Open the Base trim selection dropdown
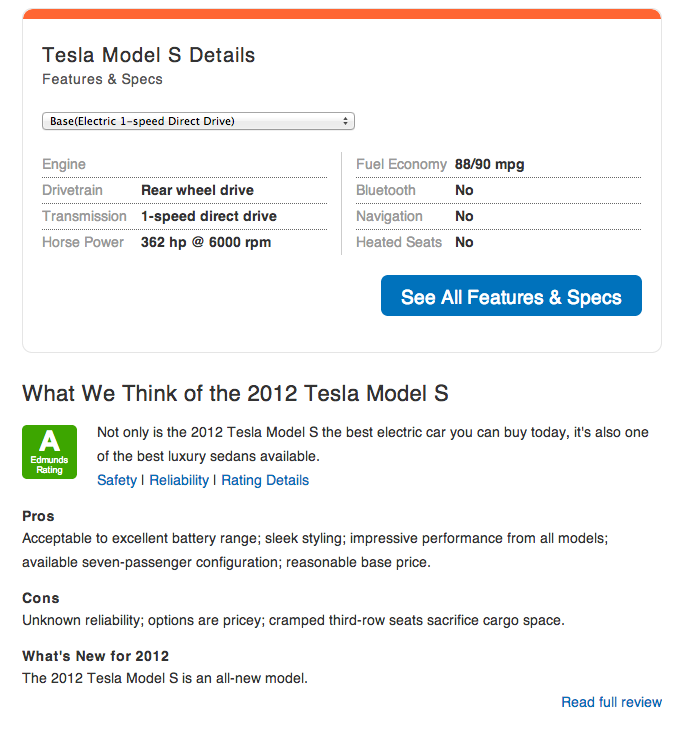The height and width of the screenshot is (733, 683). pyautogui.click(x=198, y=121)
